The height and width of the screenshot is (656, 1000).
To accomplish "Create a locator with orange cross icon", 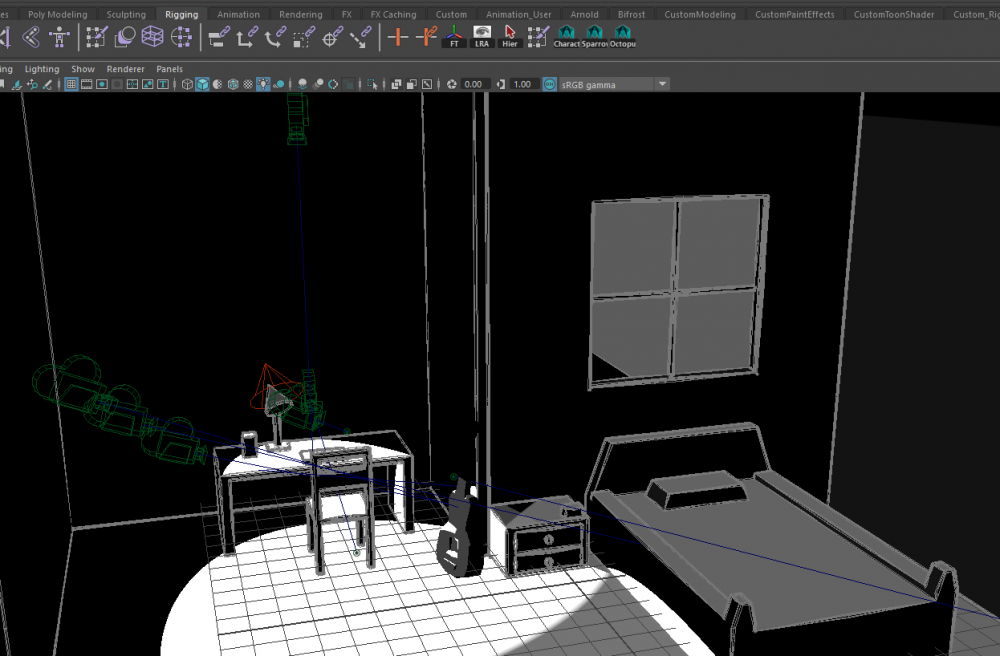I will point(397,37).
